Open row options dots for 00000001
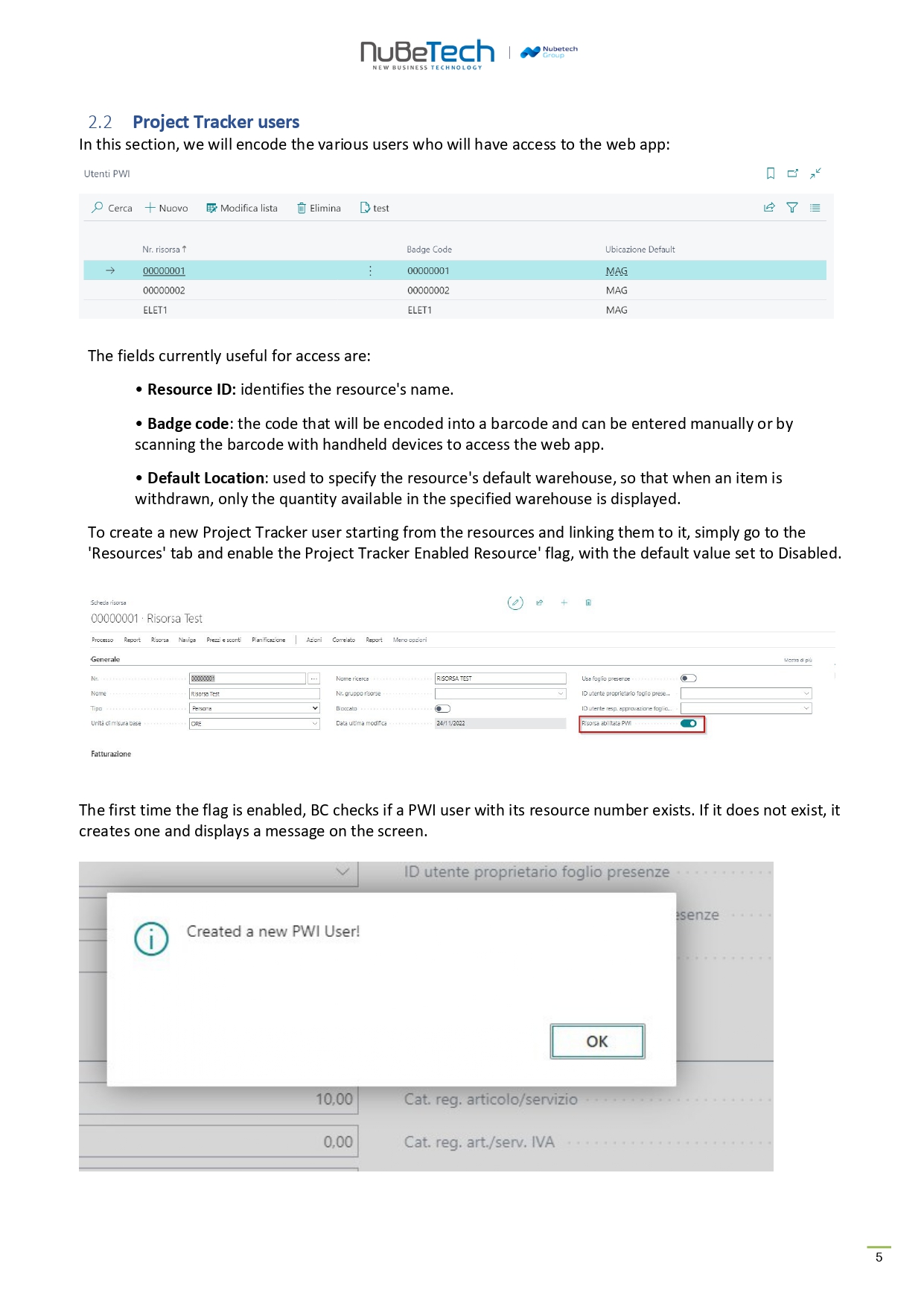The height and width of the screenshot is (1307, 924). tap(371, 271)
